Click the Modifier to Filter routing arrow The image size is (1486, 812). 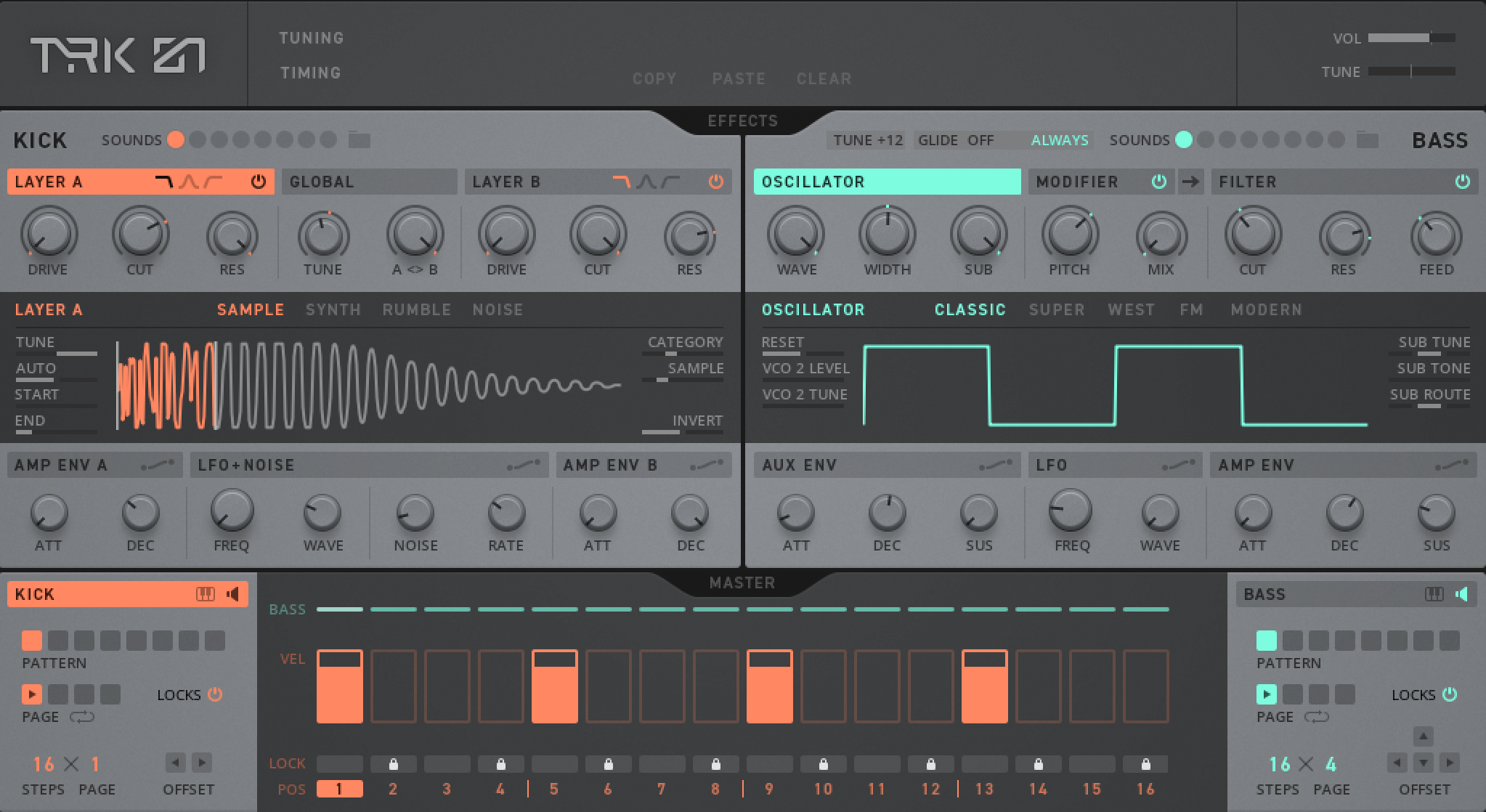(x=1190, y=182)
